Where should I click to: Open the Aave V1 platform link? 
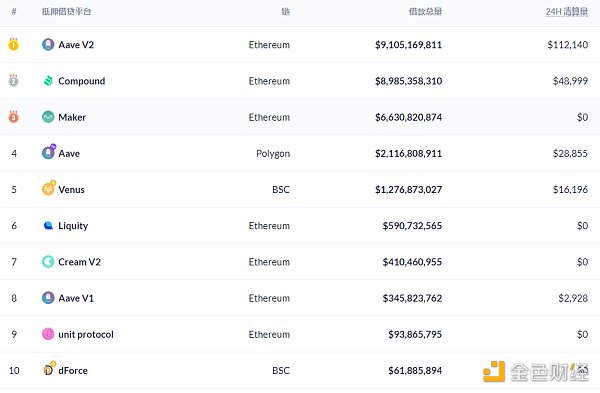[x=76, y=298]
